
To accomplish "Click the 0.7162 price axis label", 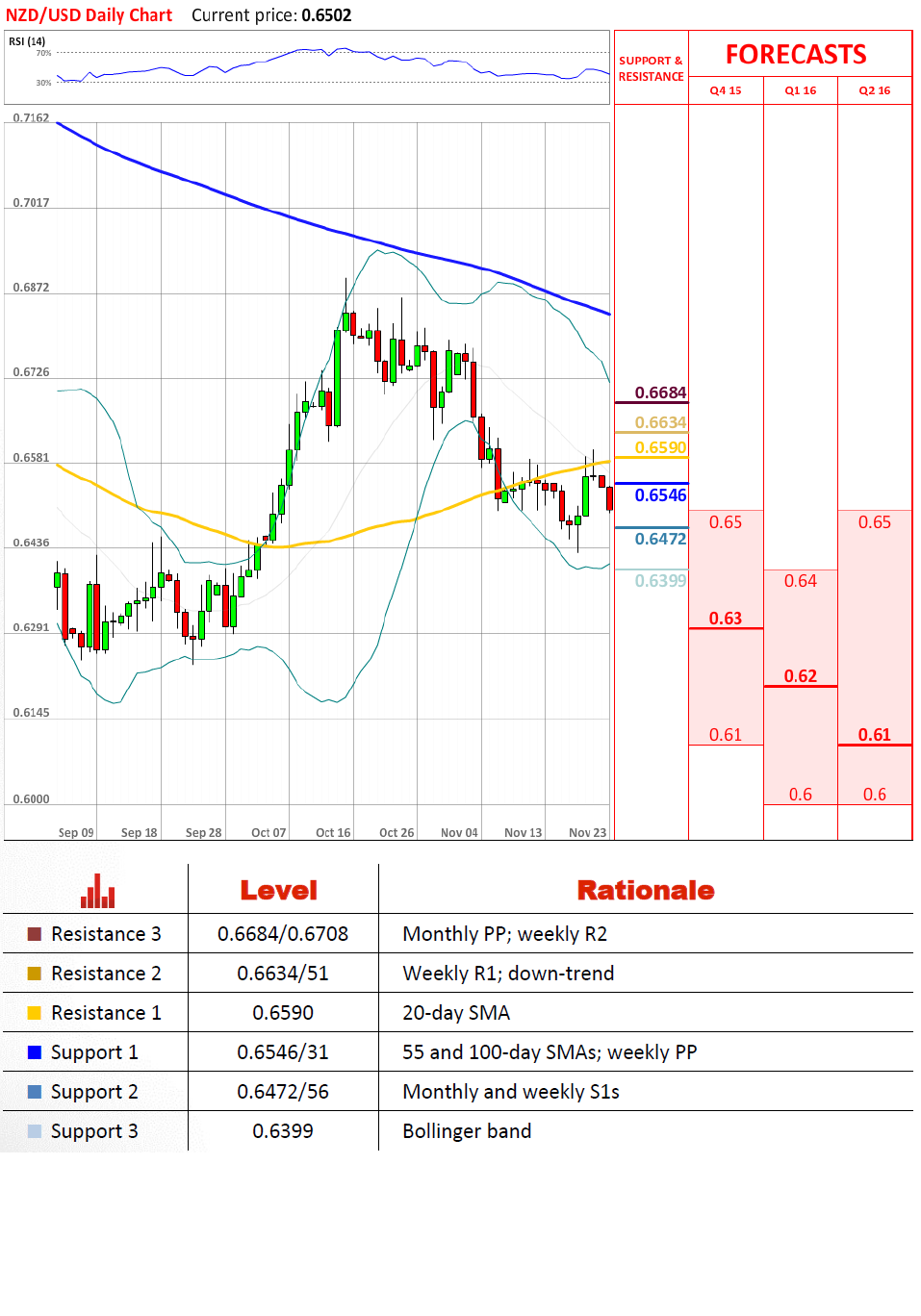I will 31,117.
